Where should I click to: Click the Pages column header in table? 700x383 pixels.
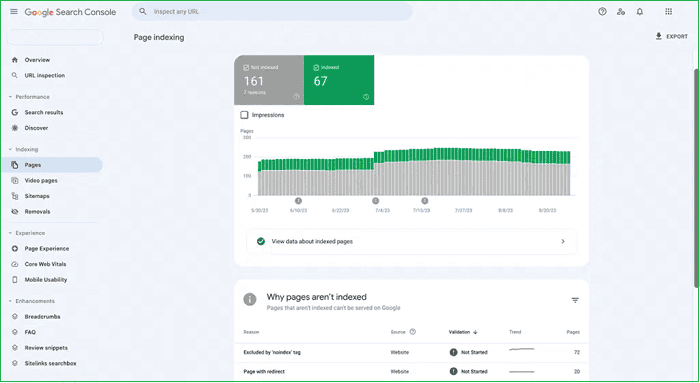[x=573, y=332]
